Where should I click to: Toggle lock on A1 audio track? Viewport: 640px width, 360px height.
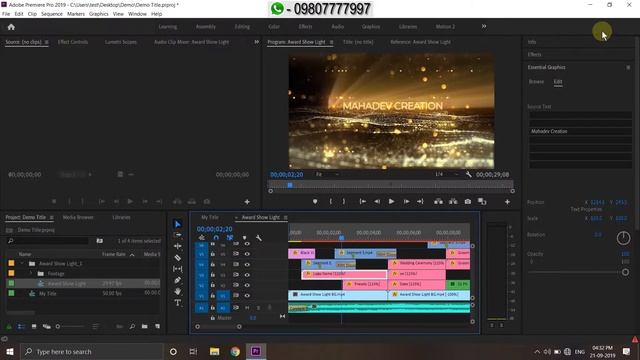tap(213, 307)
